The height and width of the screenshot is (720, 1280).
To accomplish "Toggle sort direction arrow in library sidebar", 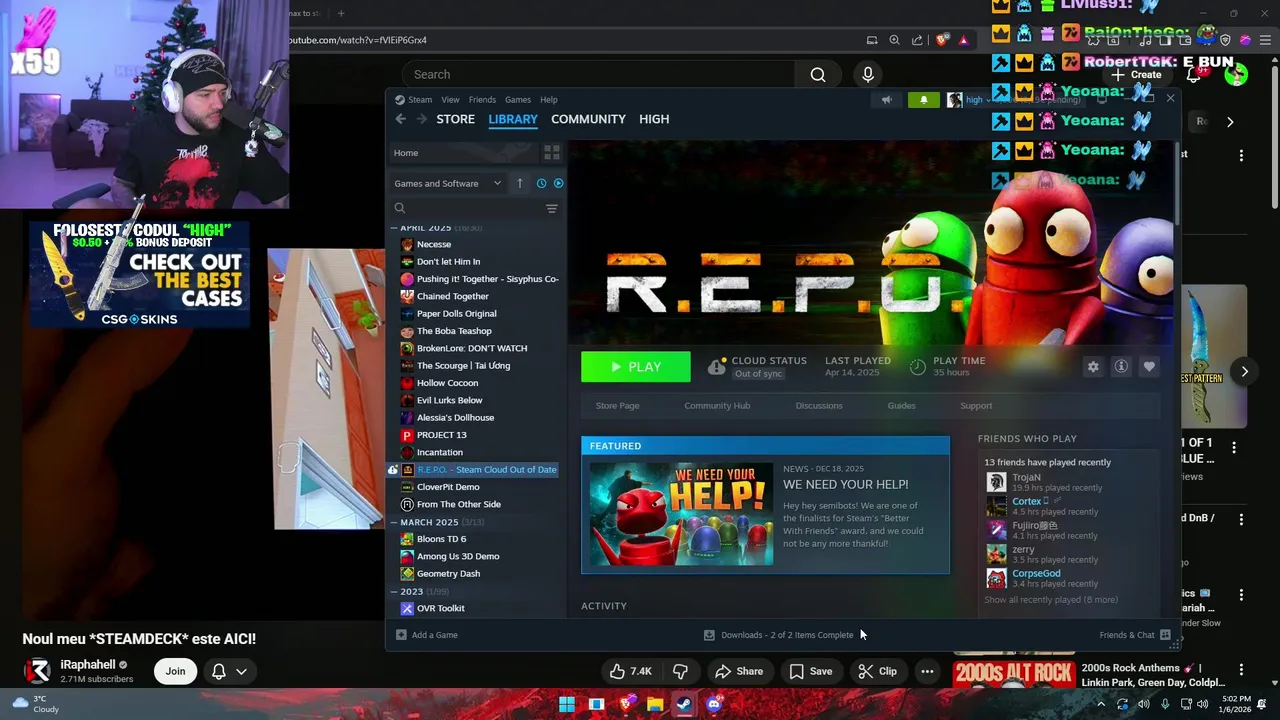I will tap(519, 183).
